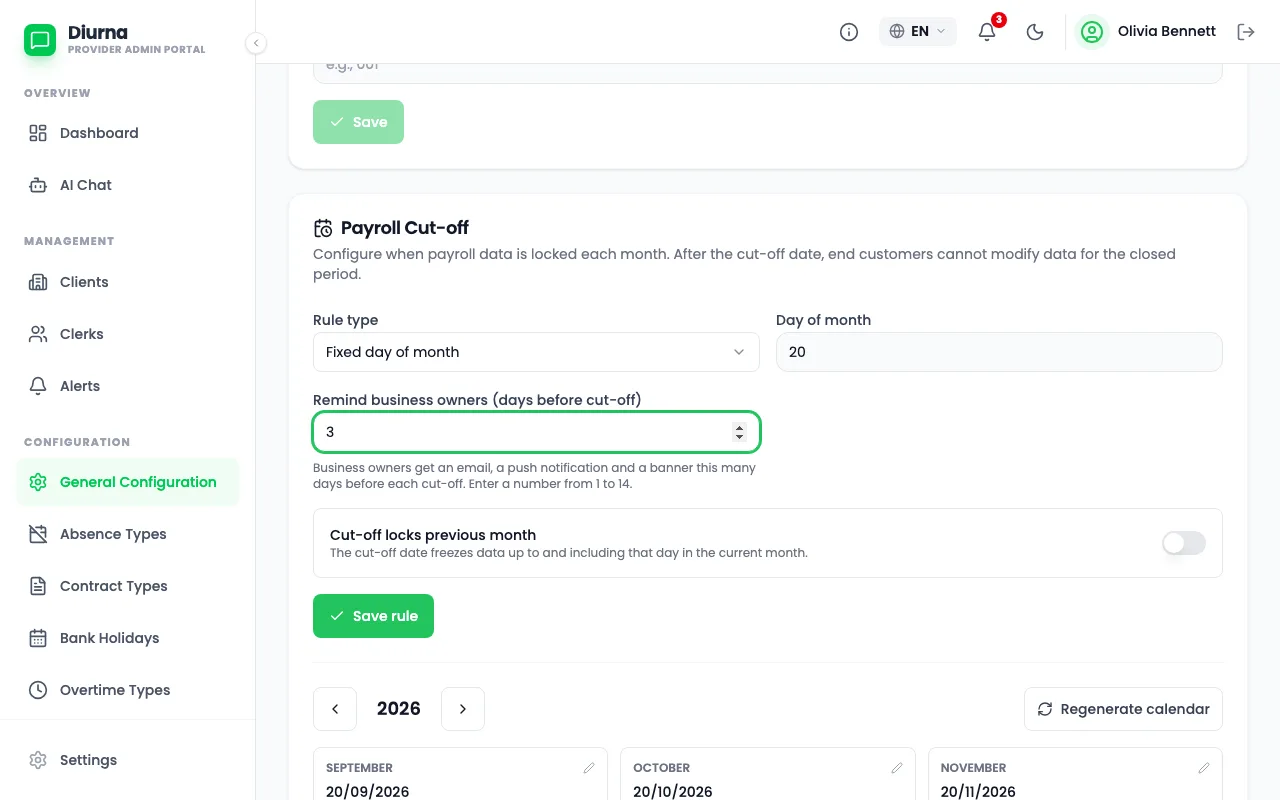Click Regenerate calendar button
The width and height of the screenshot is (1280, 800).
(1123, 709)
